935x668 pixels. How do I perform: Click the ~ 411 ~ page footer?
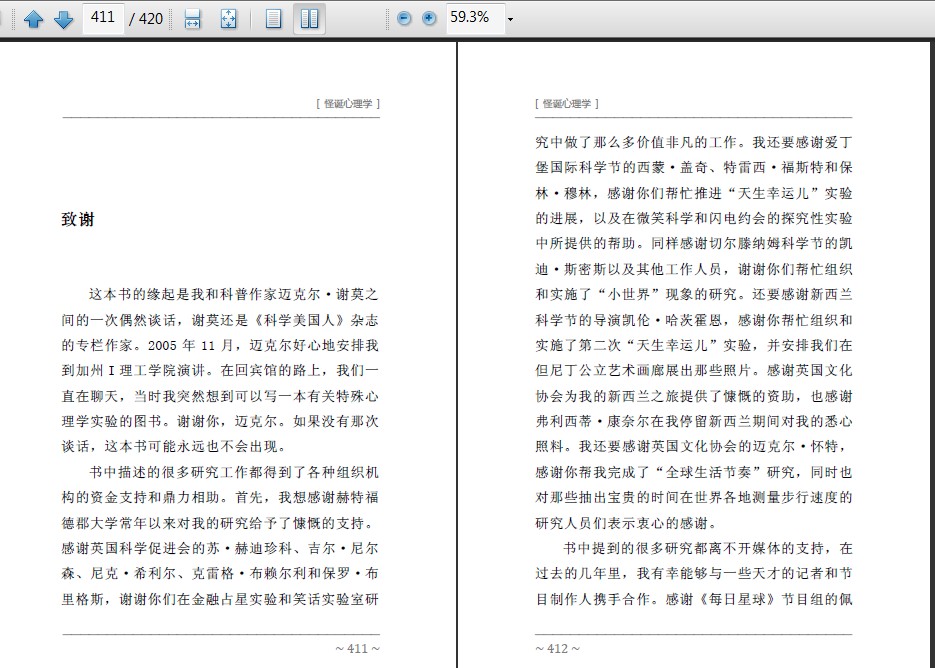coord(357,648)
